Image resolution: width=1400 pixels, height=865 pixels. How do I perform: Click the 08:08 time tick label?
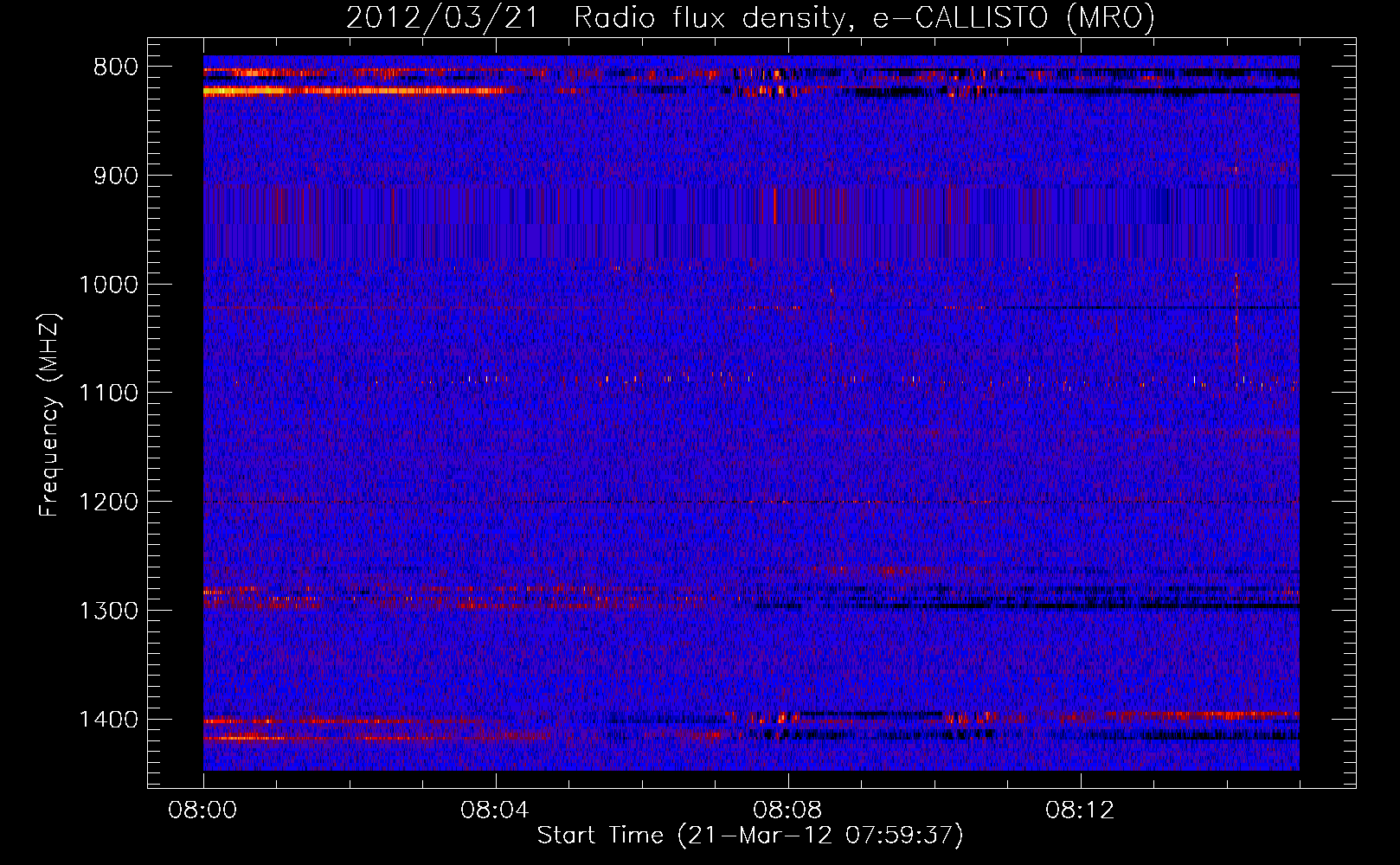coord(787,811)
